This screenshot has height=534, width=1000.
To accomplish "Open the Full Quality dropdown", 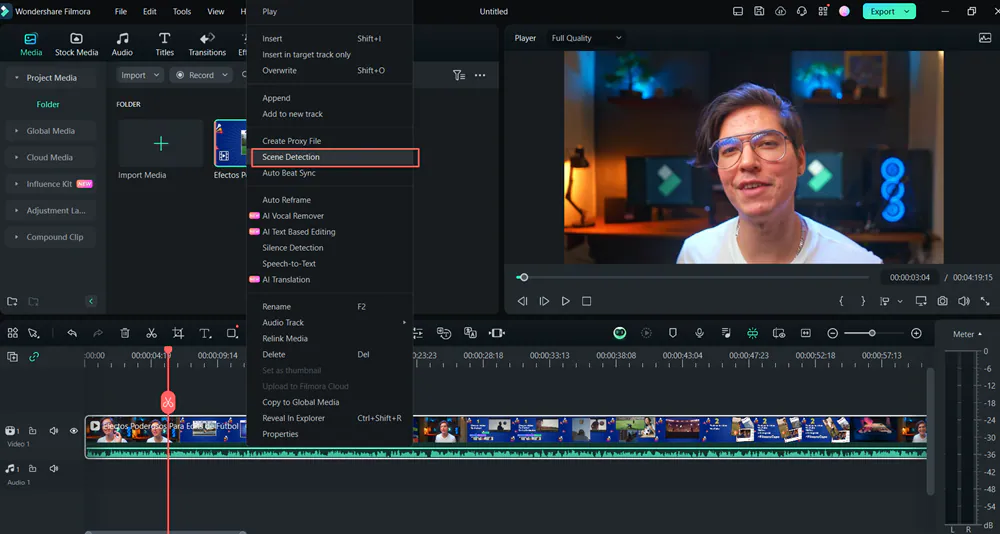I will [586, 38].
